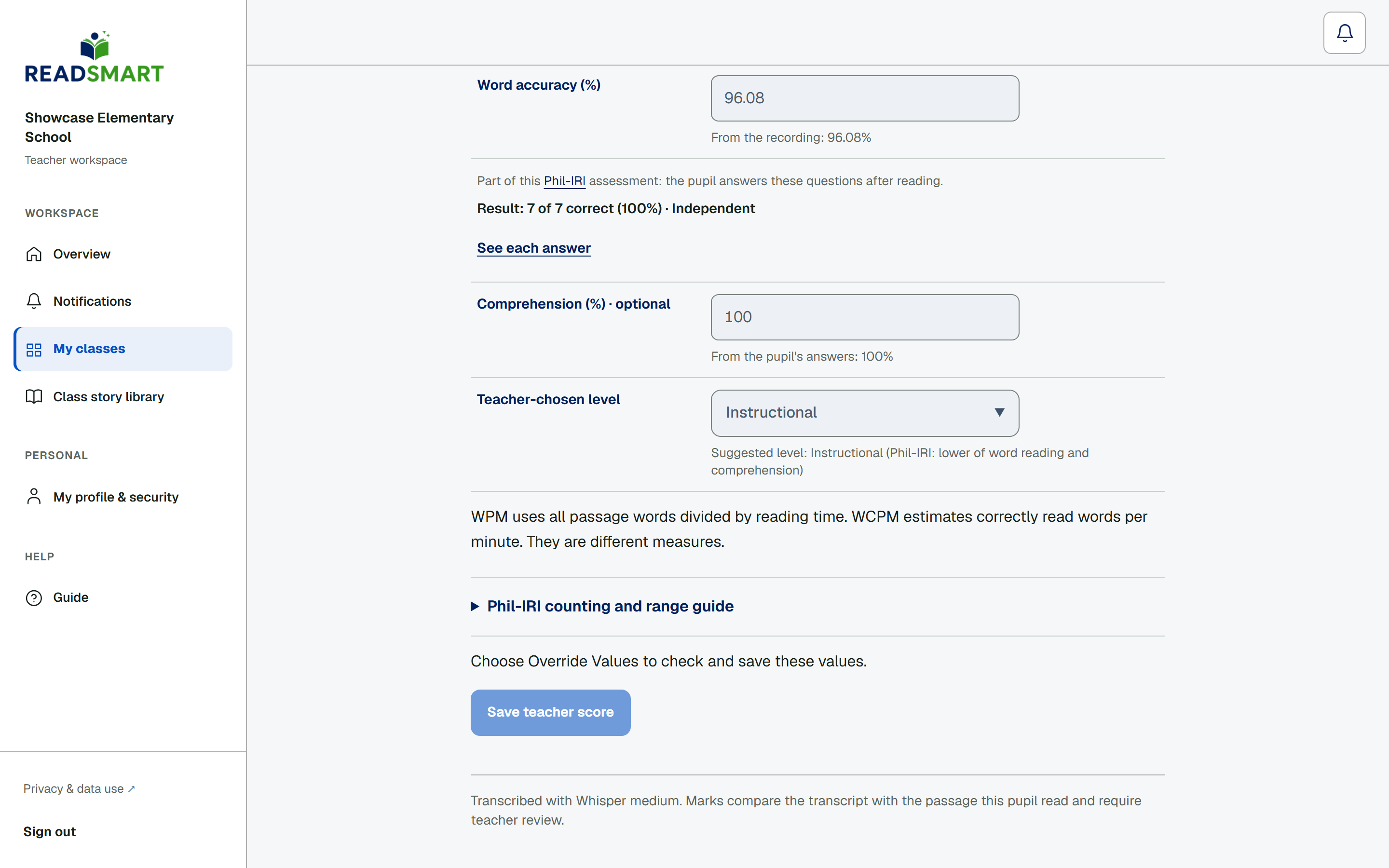
Task: Click the dropdown arrow beside Instructional
Action: [999, 413]
